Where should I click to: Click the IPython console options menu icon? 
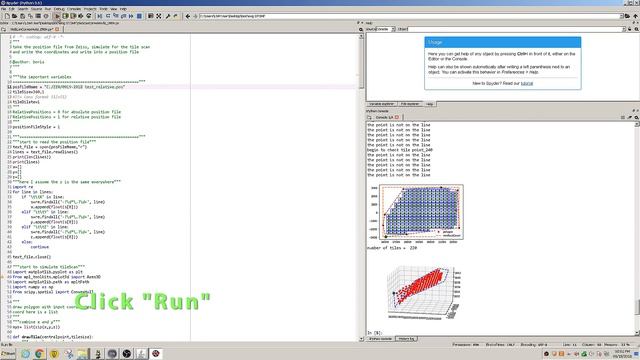[636, 118]
